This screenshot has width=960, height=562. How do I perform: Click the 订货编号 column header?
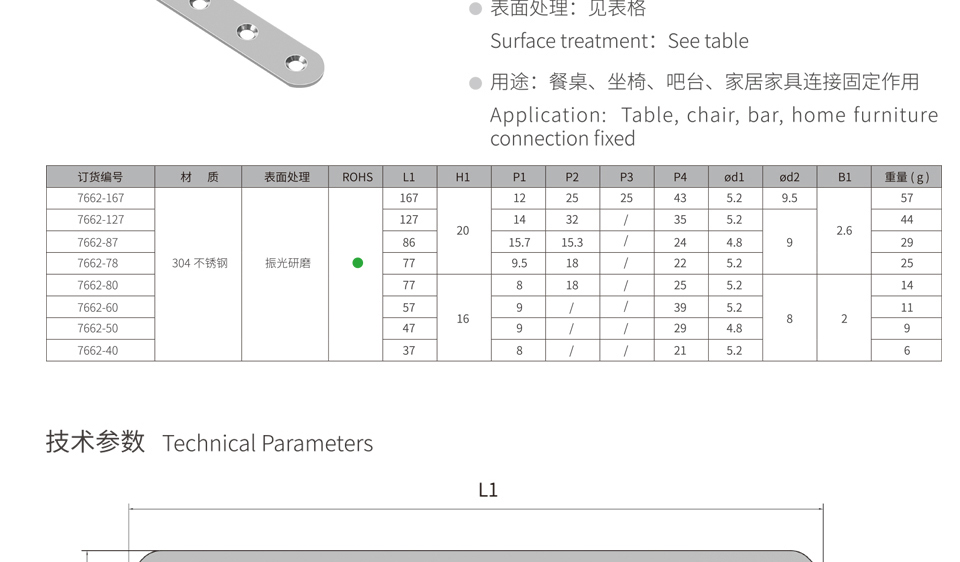(x=100, y=177)
